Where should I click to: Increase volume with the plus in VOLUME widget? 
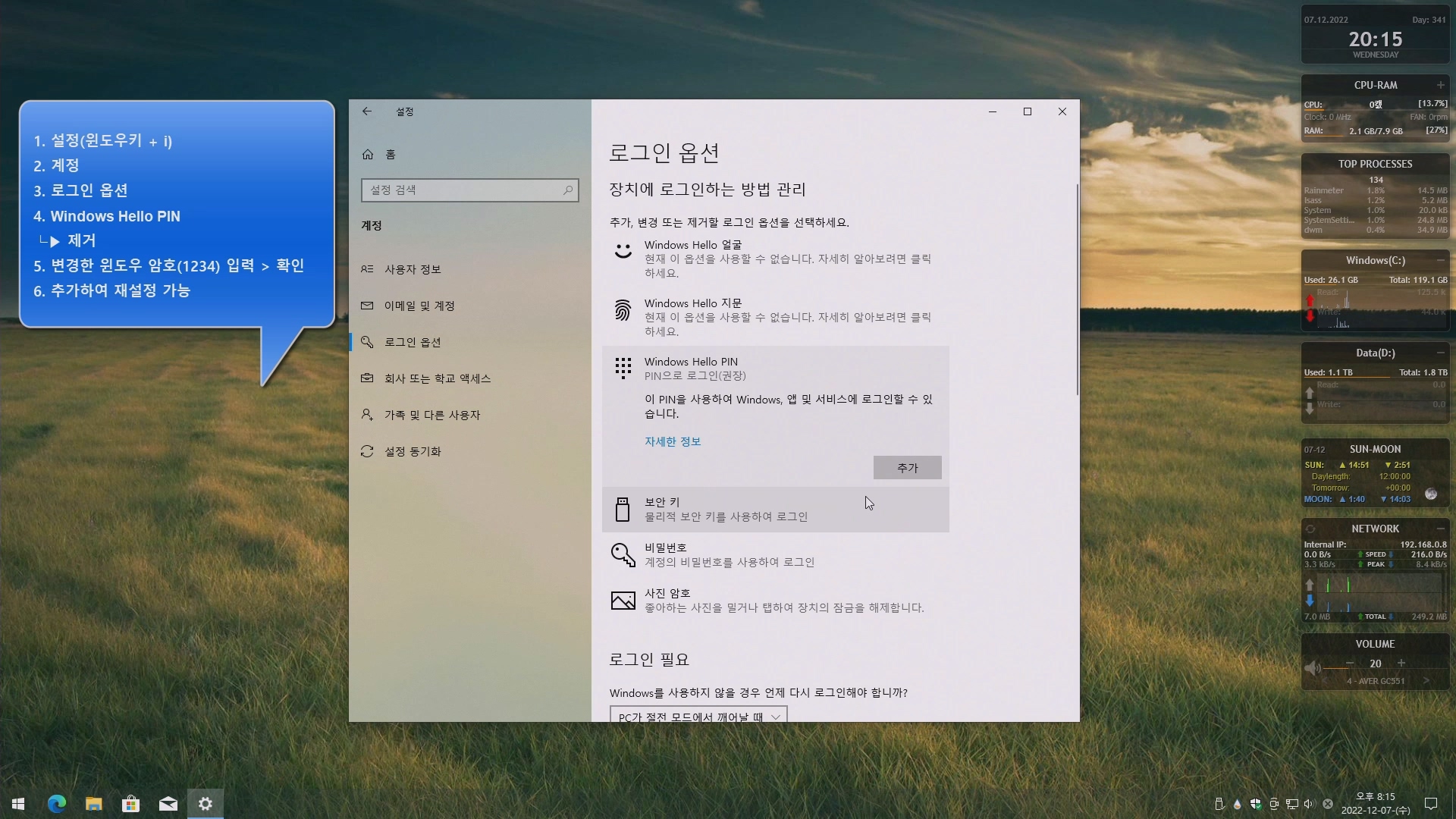pos(1401,663)
